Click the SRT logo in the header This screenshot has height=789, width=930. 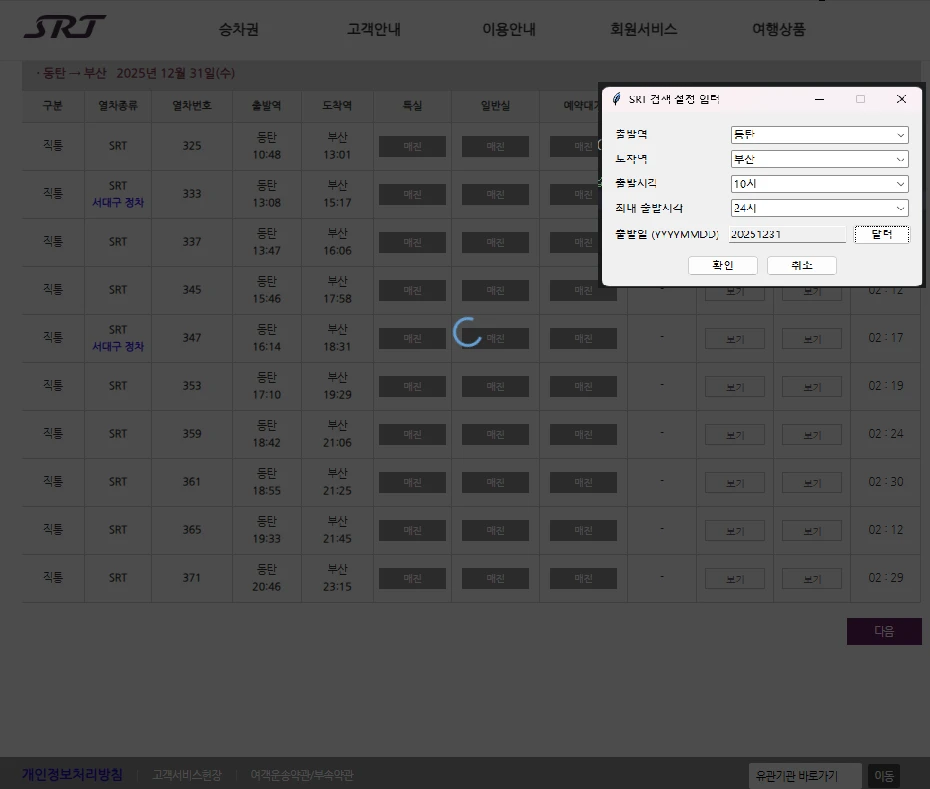tap(65, 27)
